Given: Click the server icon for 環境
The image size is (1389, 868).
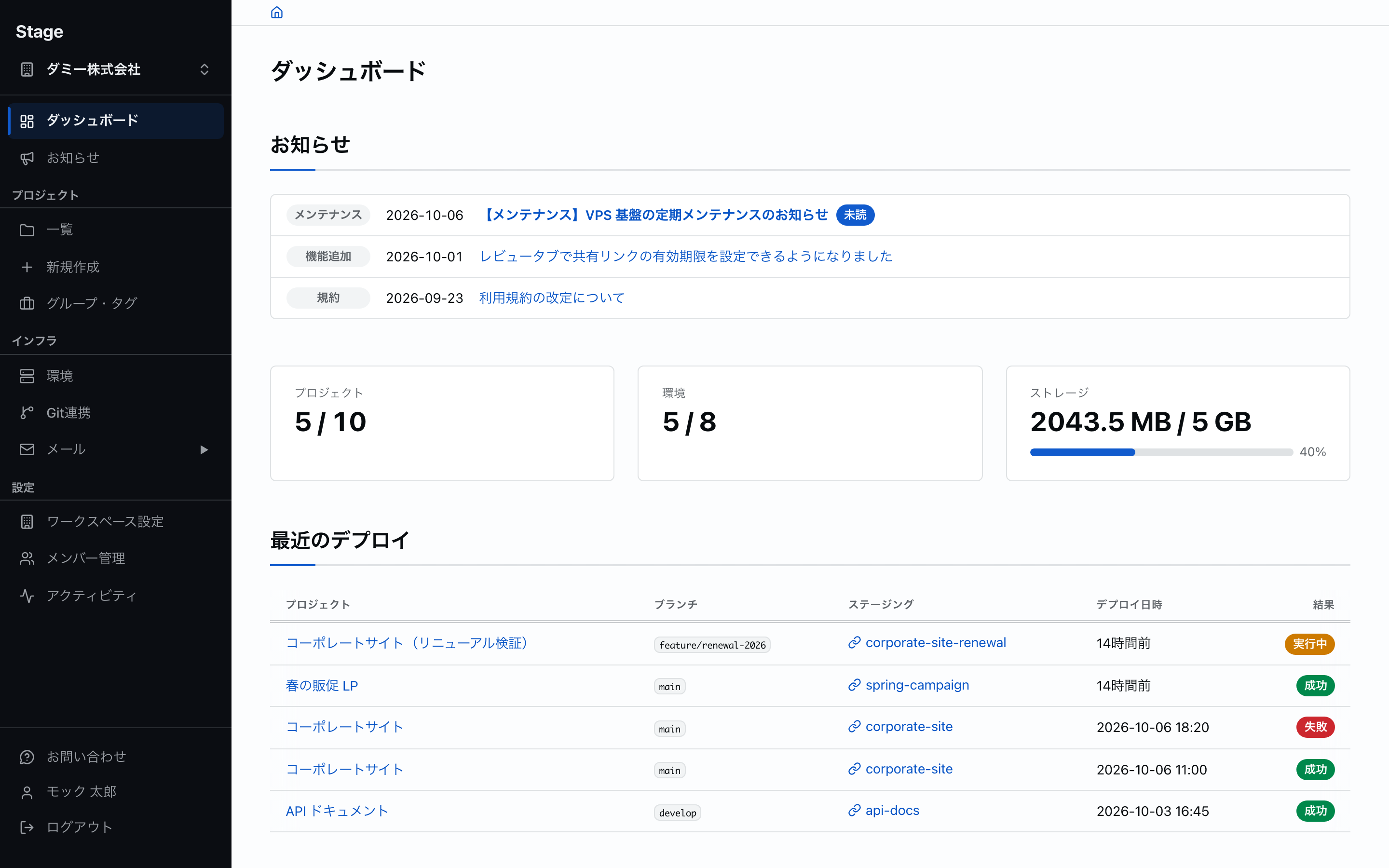Looking at the screenshot, I should [27, 376].
